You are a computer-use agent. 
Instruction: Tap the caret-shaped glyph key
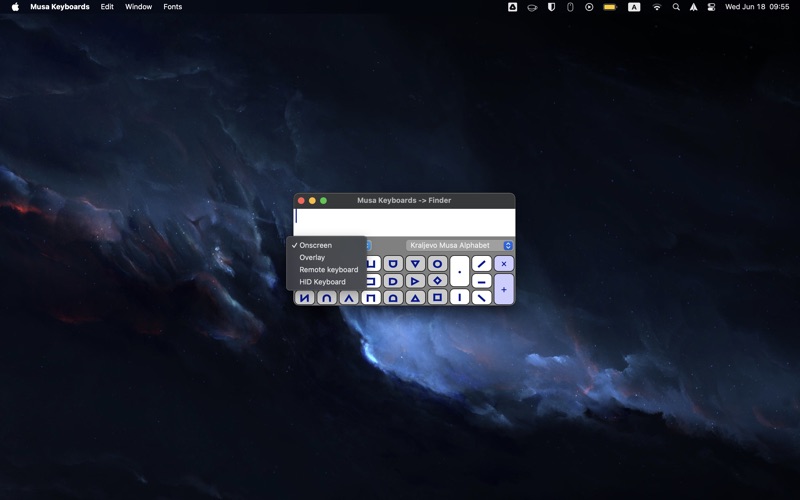tap(349, 297)
